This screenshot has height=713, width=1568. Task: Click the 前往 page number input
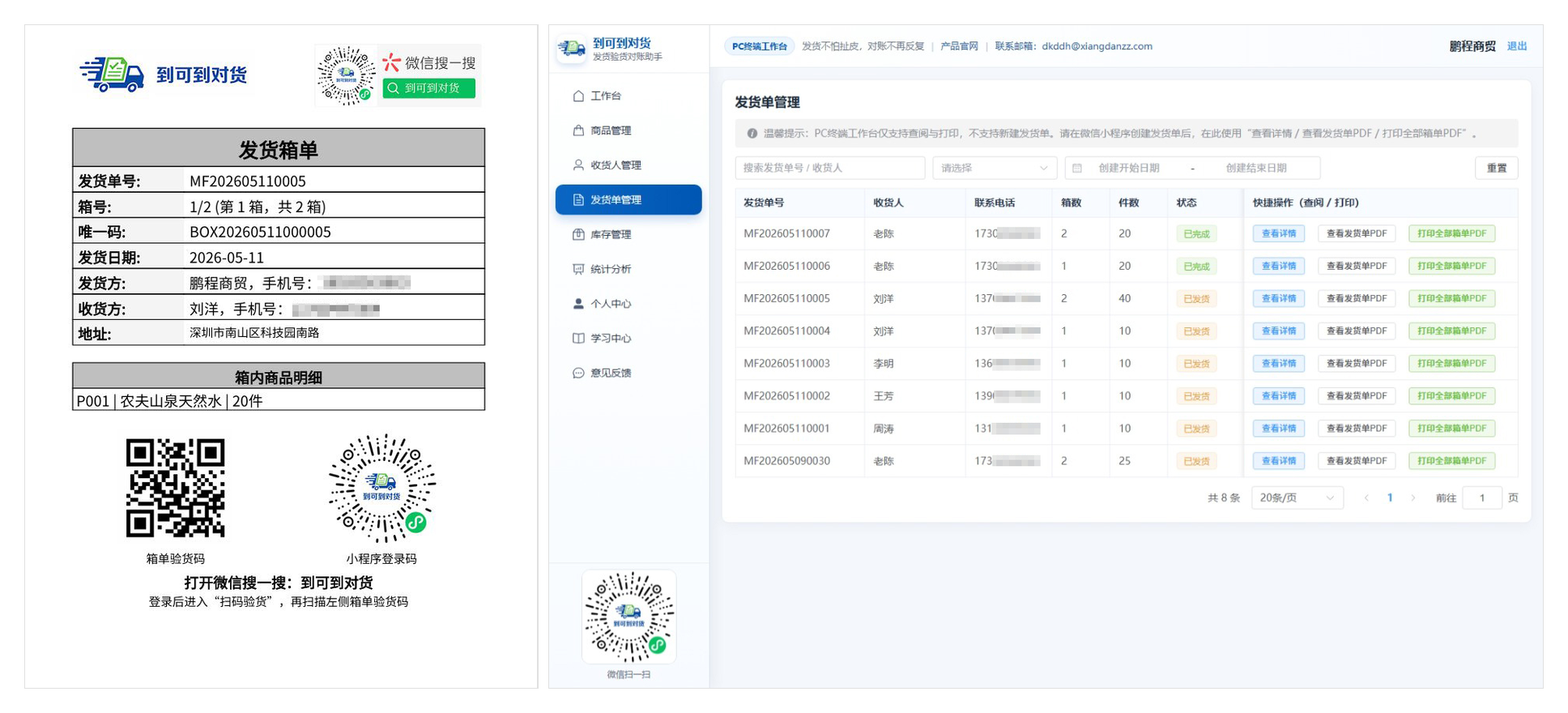click(x=1482, y=498)
